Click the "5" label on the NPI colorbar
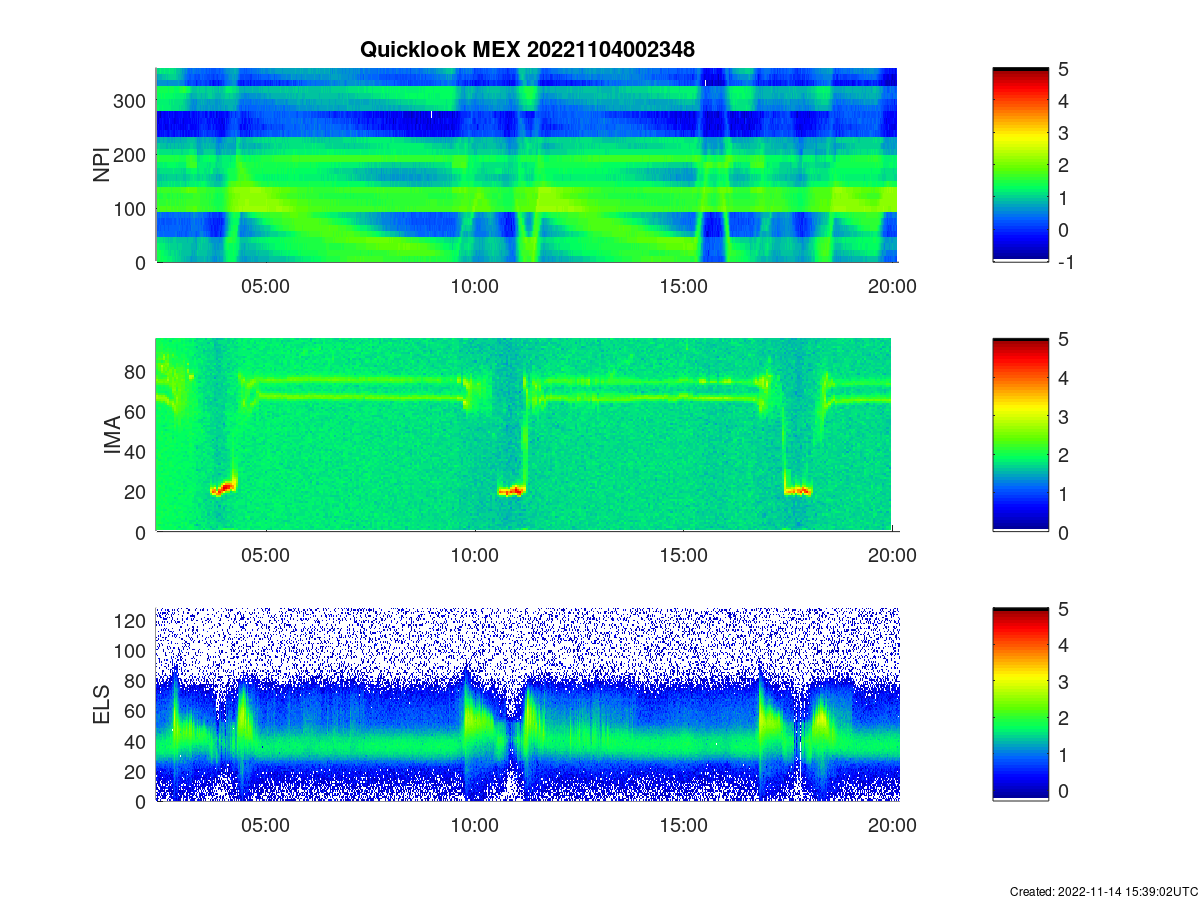The width and height of the screenshot is (1200, 900). 1063,69
